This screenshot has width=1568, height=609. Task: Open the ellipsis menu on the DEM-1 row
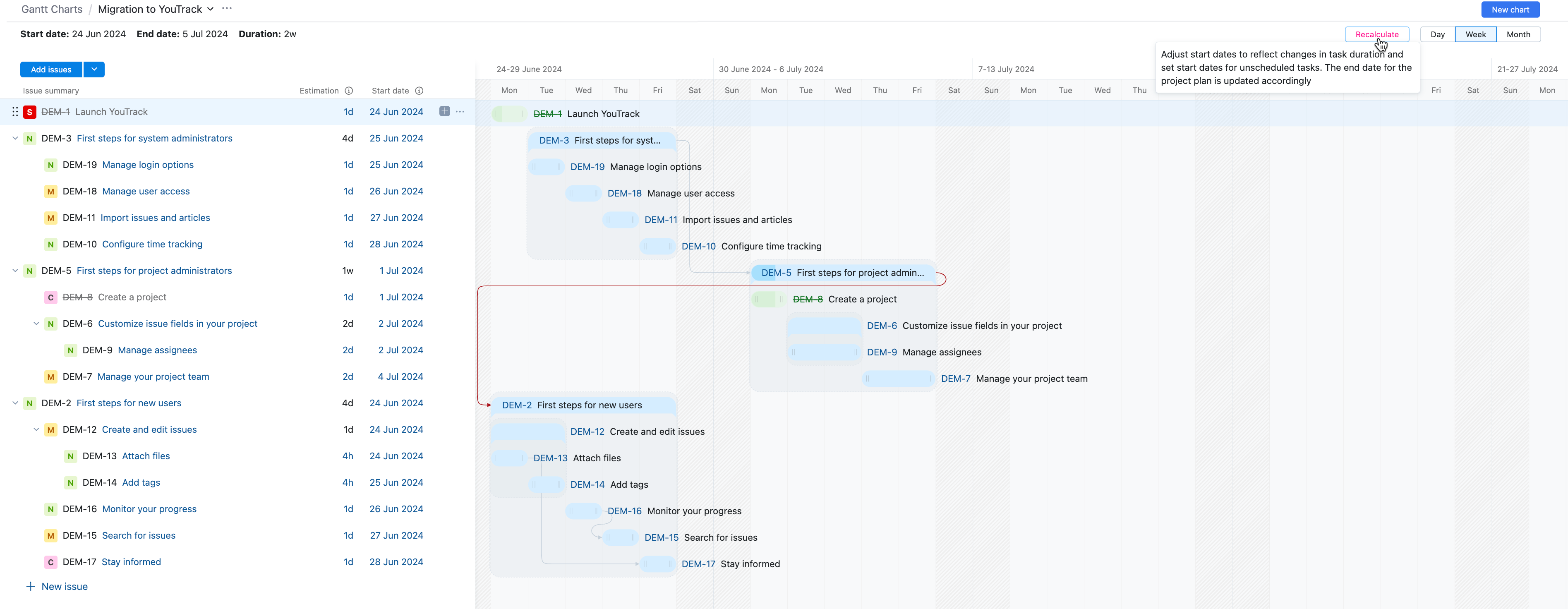click(460, 111)
